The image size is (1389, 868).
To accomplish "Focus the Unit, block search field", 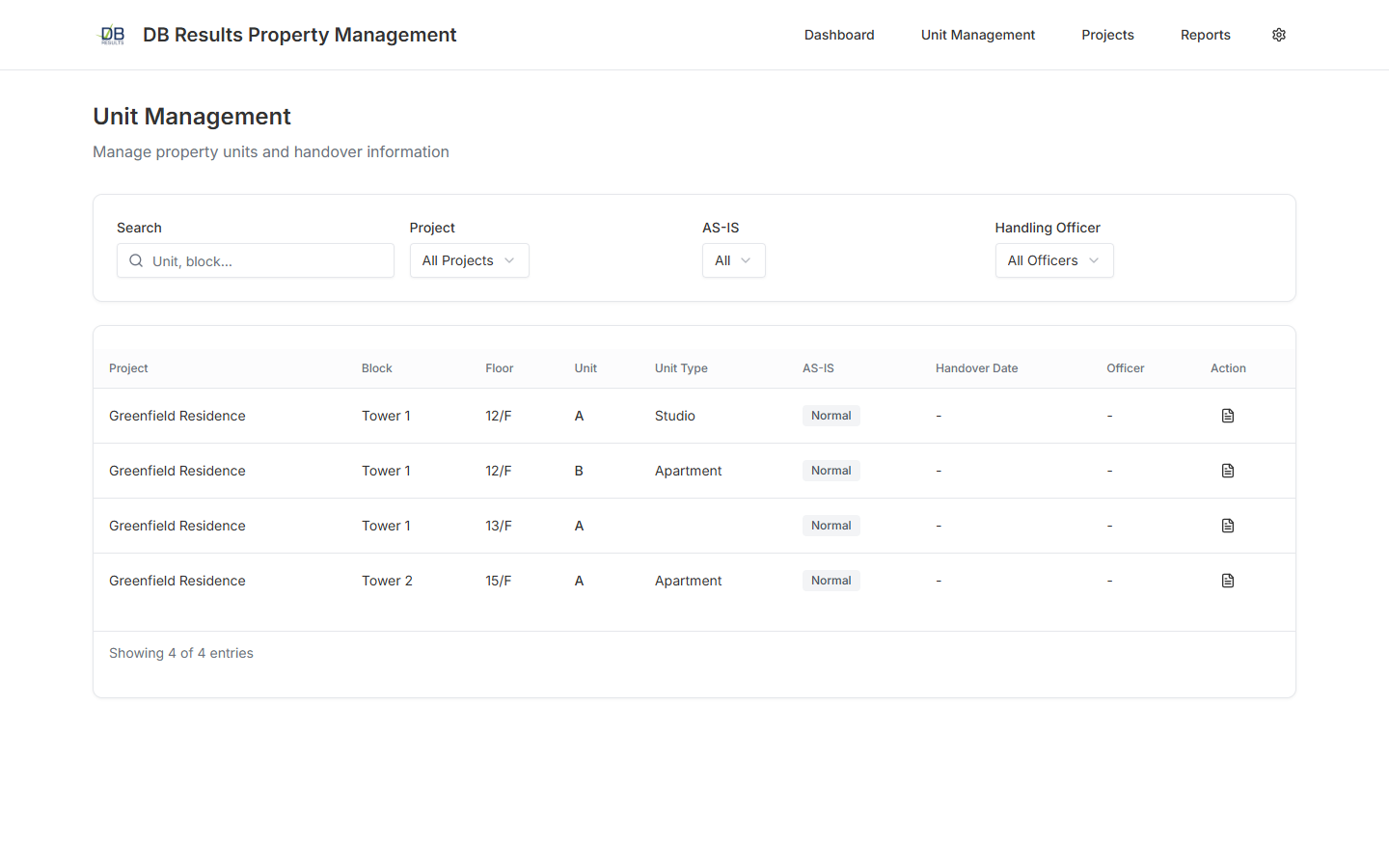I will coord(256,260).
